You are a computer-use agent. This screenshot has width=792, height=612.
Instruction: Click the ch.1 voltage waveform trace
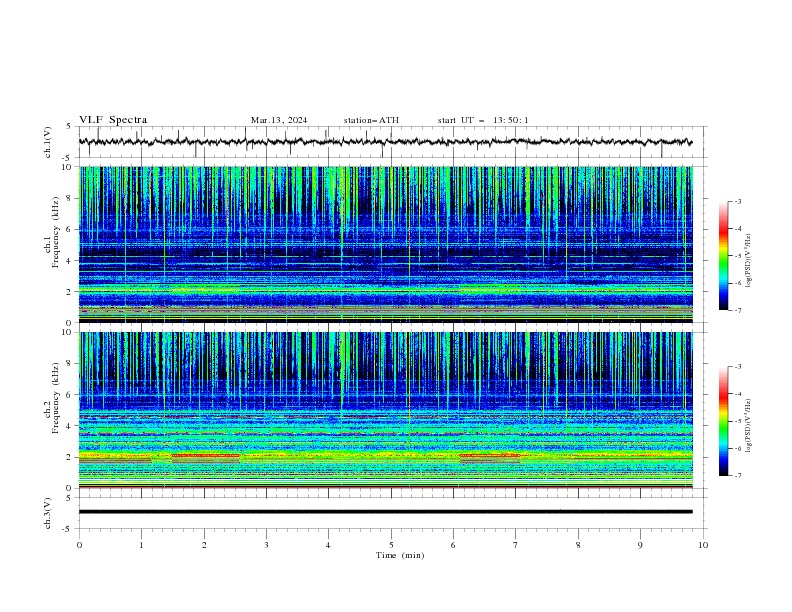click(x=385, y=142)
